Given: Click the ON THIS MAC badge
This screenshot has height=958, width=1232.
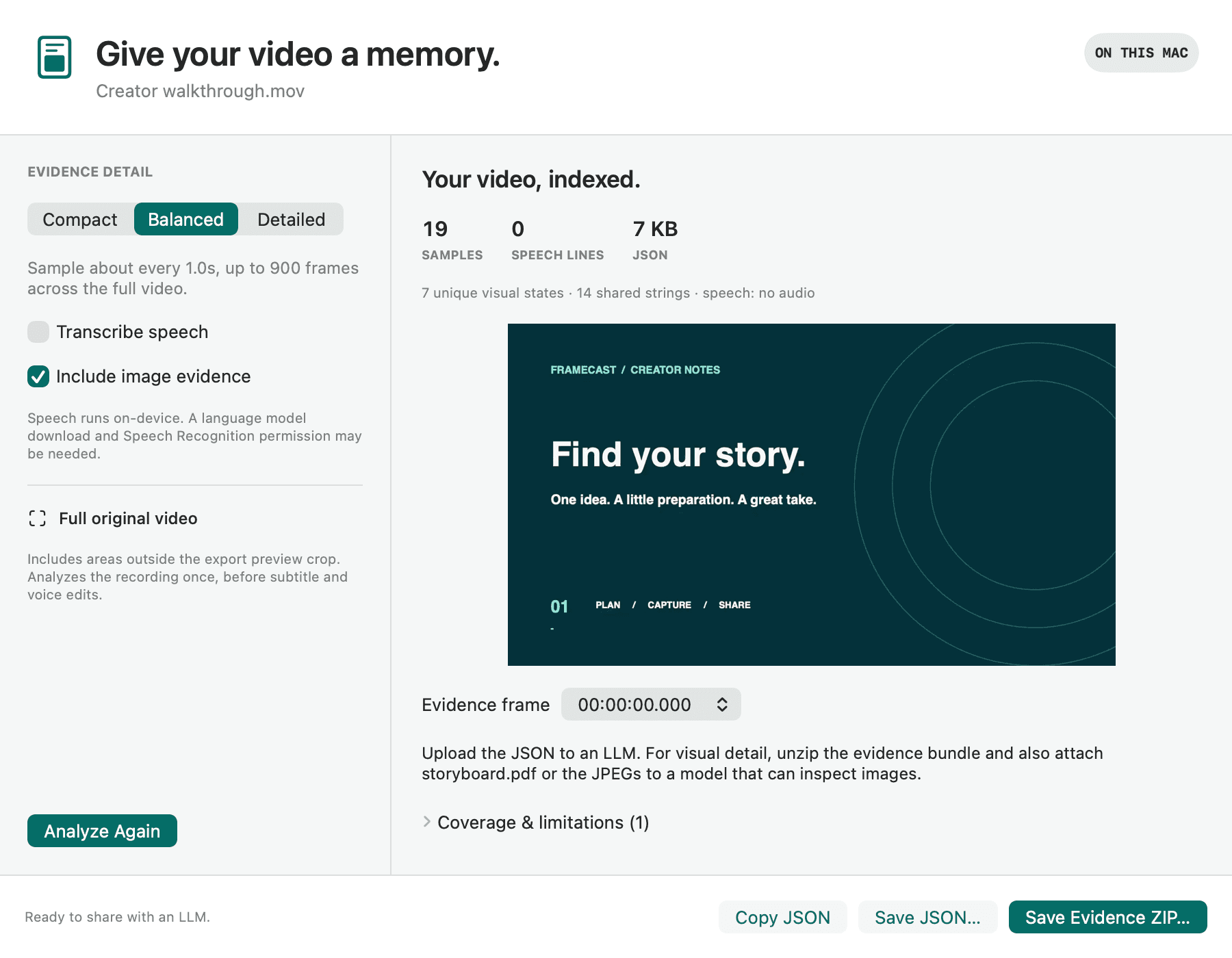Looking at the screenshot, I should tap(1141, 53).
